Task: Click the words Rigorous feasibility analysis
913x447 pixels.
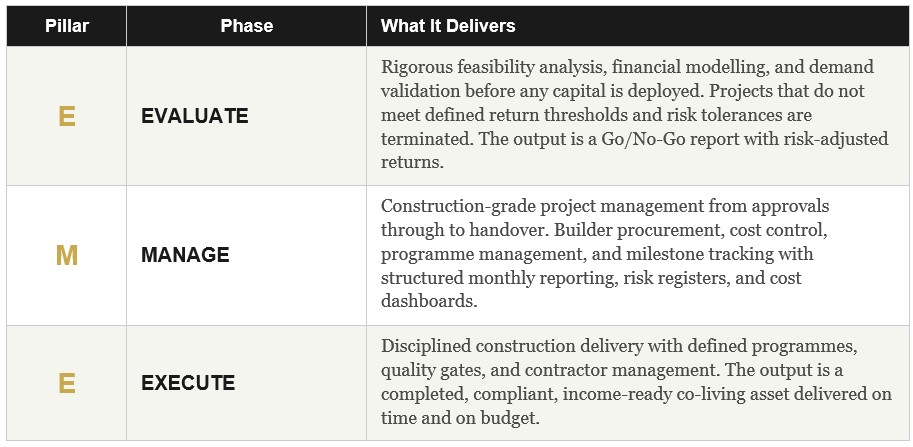Action: (x=491, y=67)
